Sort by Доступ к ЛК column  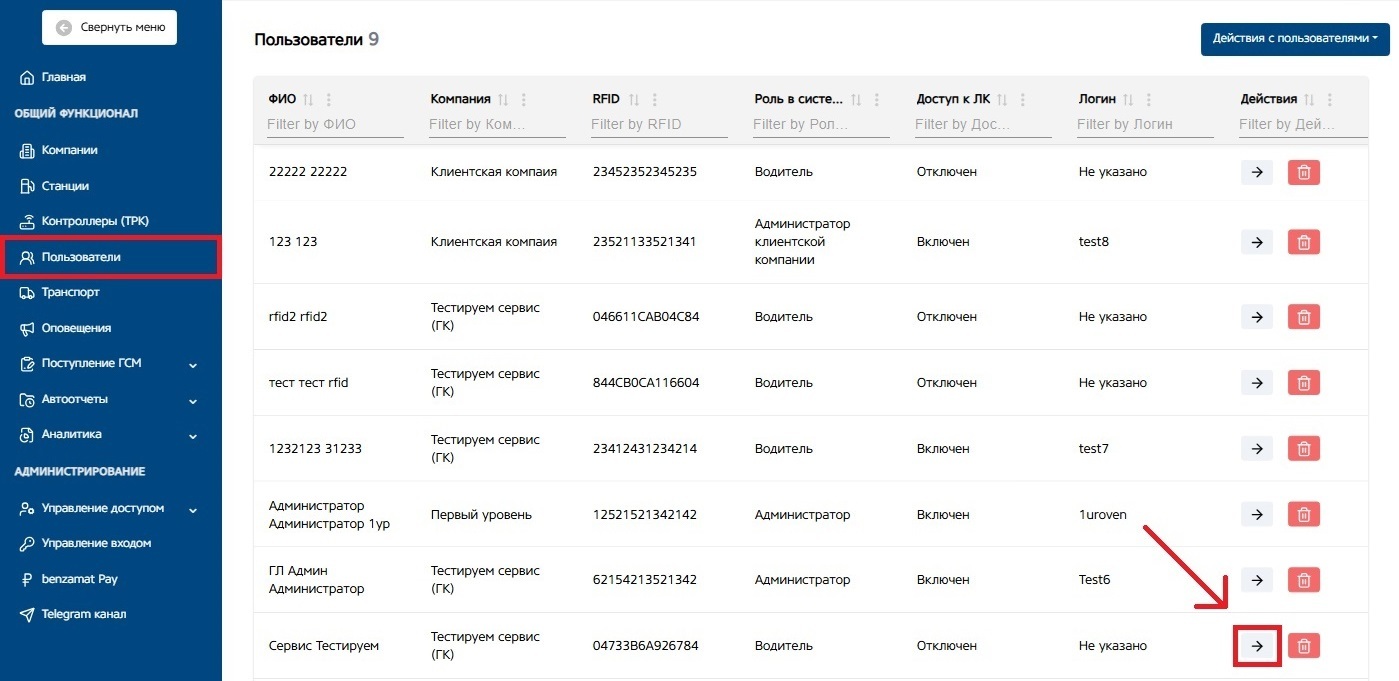click(x=1002, y=100)
